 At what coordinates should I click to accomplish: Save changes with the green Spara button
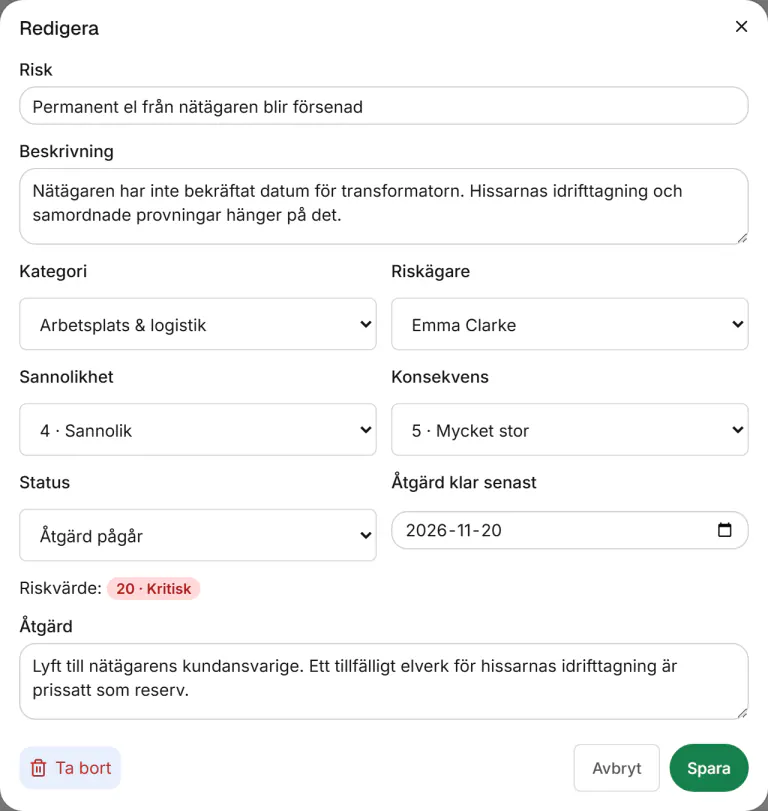point(709,768)
